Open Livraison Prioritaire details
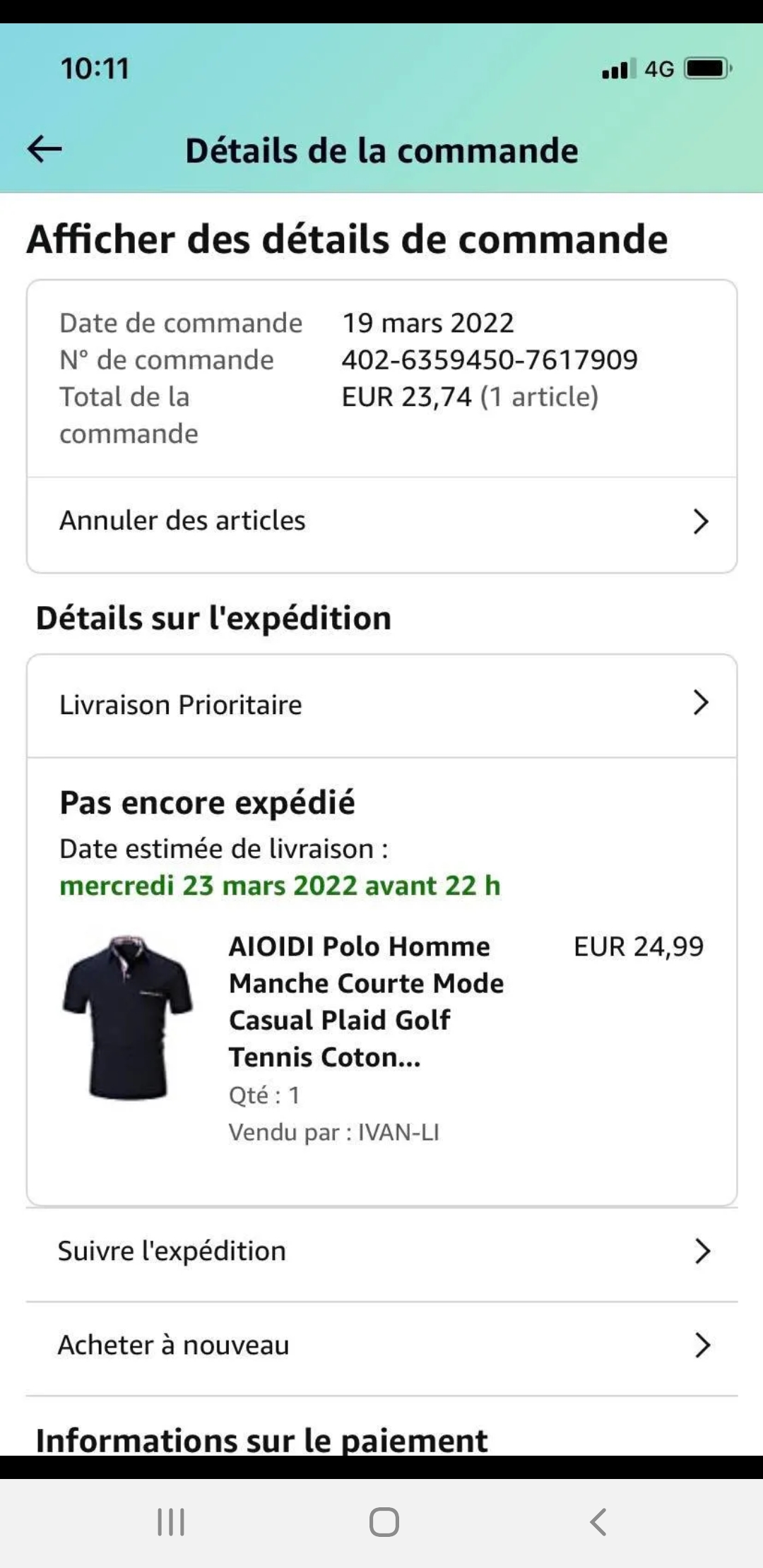The width and height of the screenshot is (763, 1568). click(x=181, y=705)
